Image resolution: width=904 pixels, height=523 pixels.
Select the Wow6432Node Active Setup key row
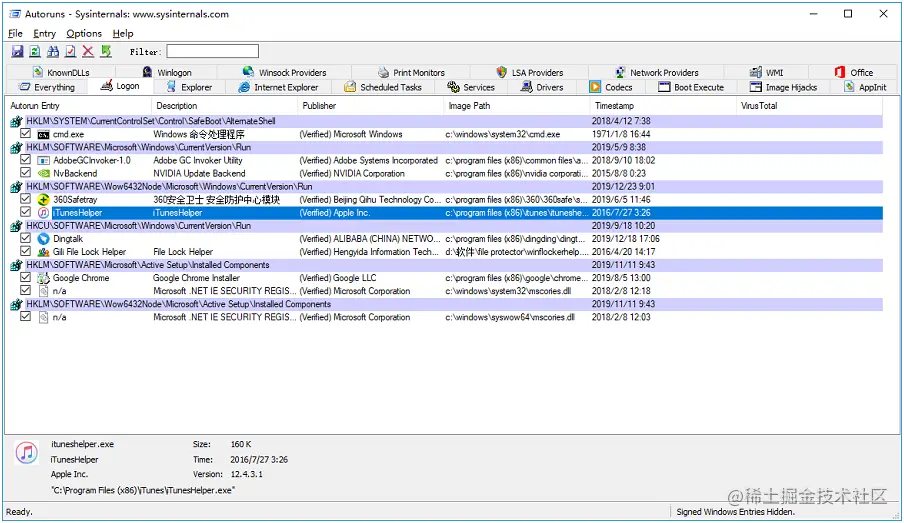pyautogui.click(x=446, y=304)
